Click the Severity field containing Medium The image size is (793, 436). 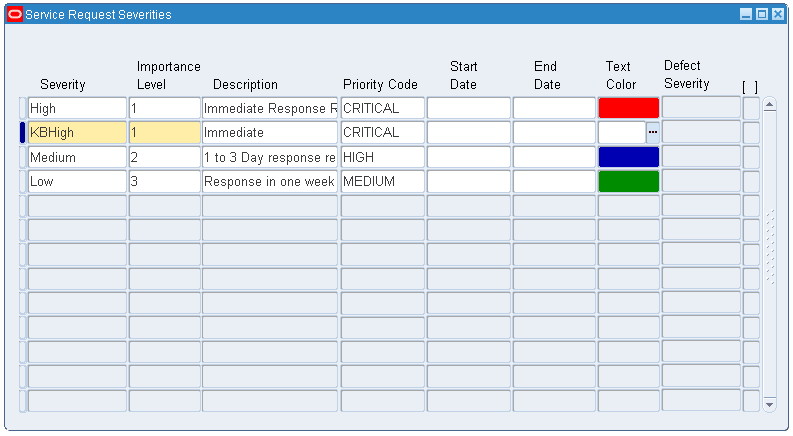point(77,157)
